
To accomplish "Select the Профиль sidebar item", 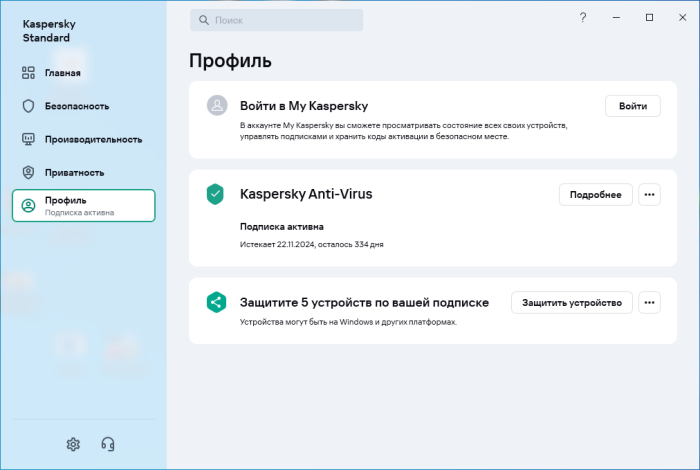I will (x=83, y=205).
